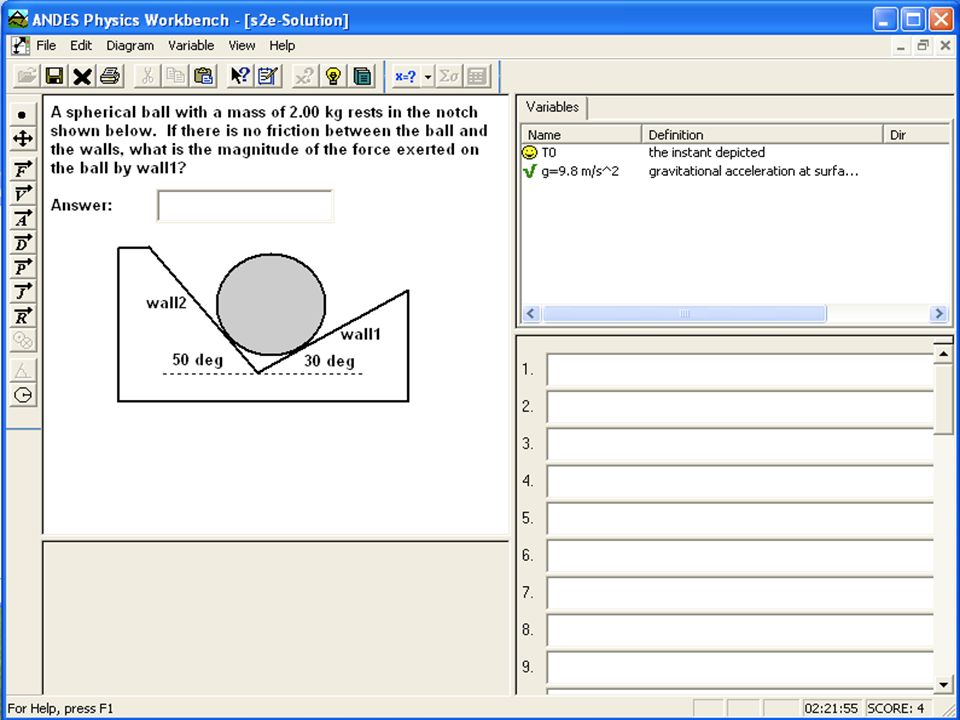Select the Relative position R vector tool
Viewport: 960px width, 720px height.
[23, 316]
